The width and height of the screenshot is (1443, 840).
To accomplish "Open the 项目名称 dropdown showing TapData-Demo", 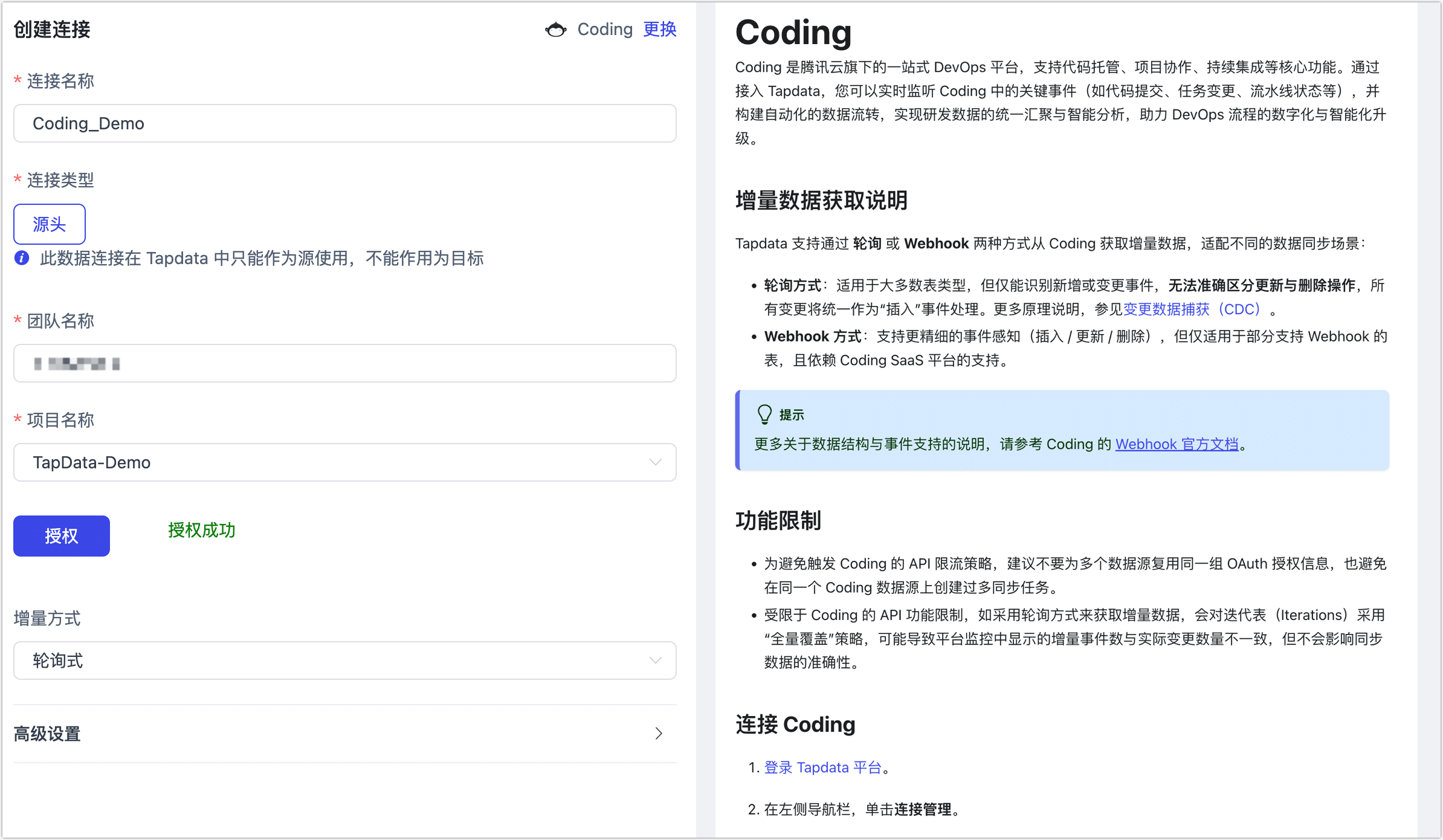I will tap(344, 462).
